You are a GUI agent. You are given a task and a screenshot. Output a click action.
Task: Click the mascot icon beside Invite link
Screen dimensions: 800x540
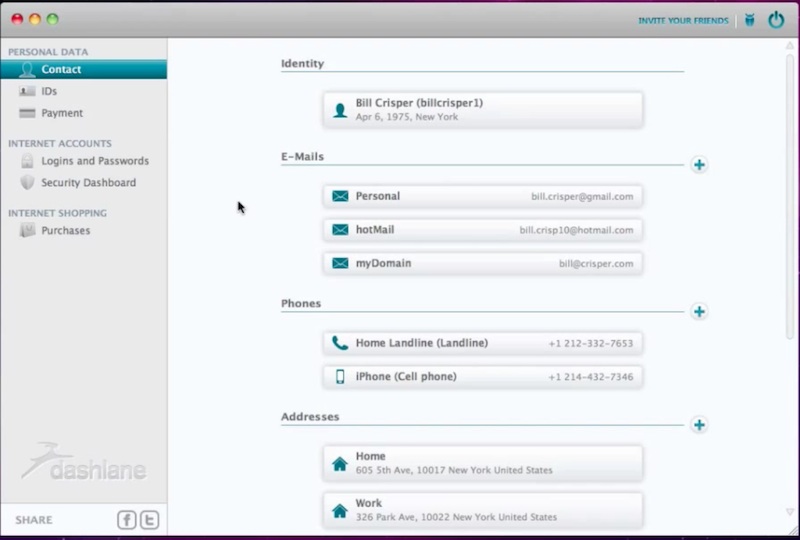(x=750, y=20)
